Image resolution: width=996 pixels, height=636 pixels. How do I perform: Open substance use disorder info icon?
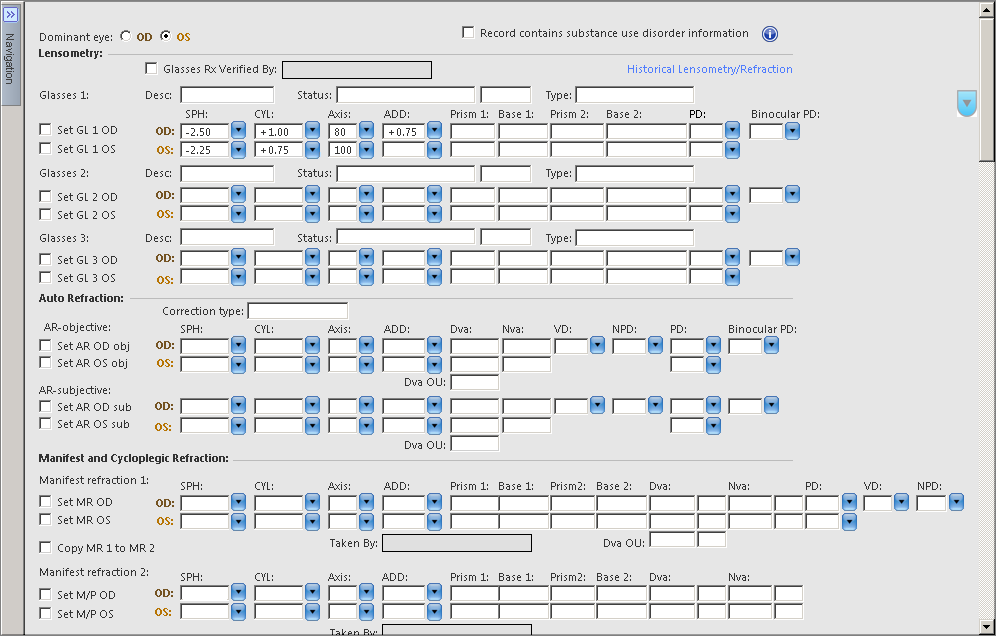(769, 34)
